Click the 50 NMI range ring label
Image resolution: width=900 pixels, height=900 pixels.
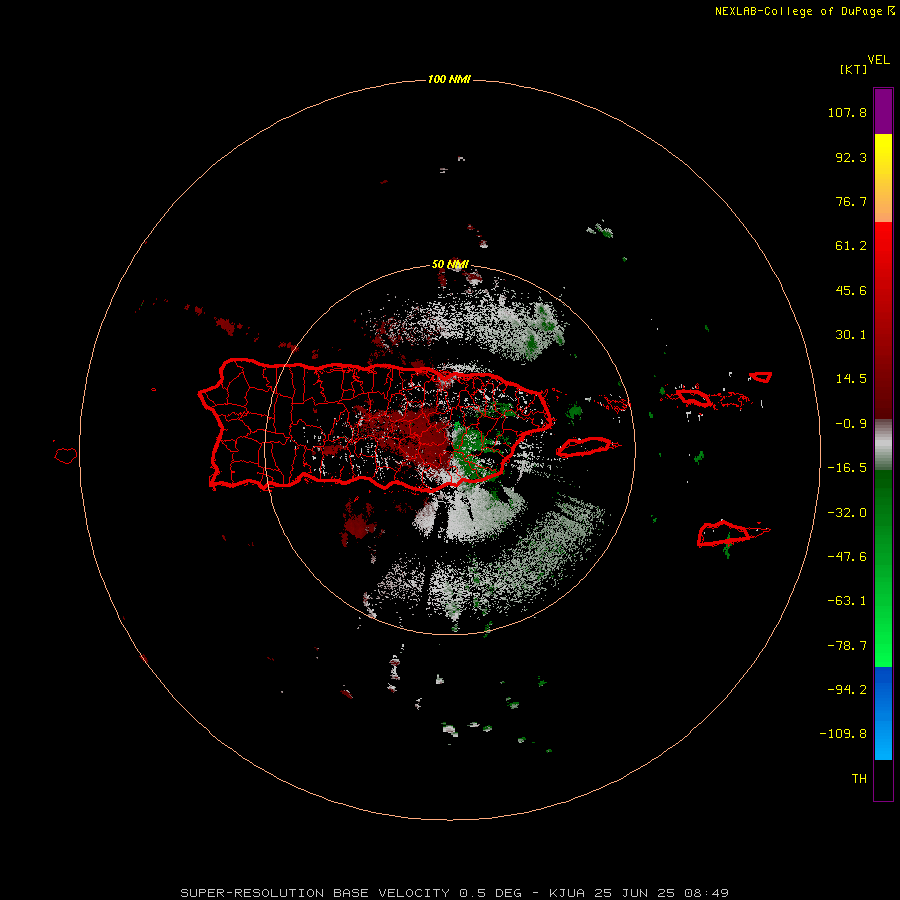(x=450, y=265)
